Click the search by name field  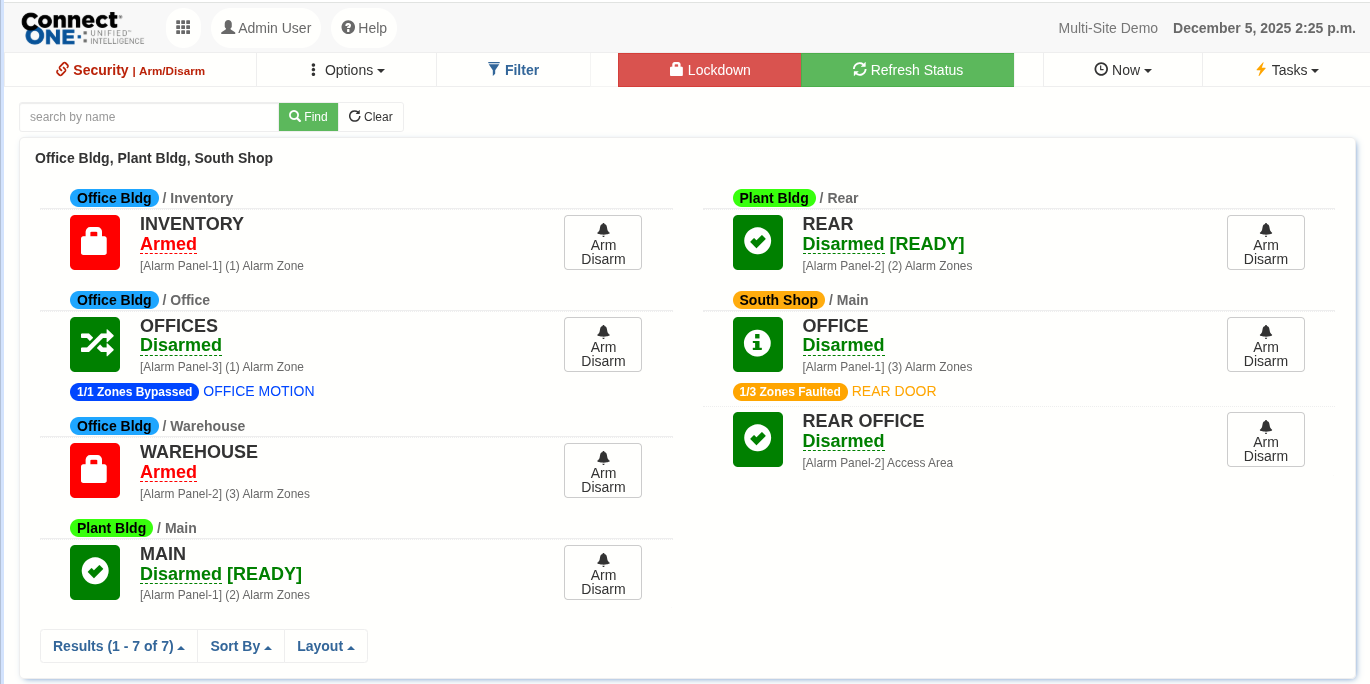click(149, 117)
